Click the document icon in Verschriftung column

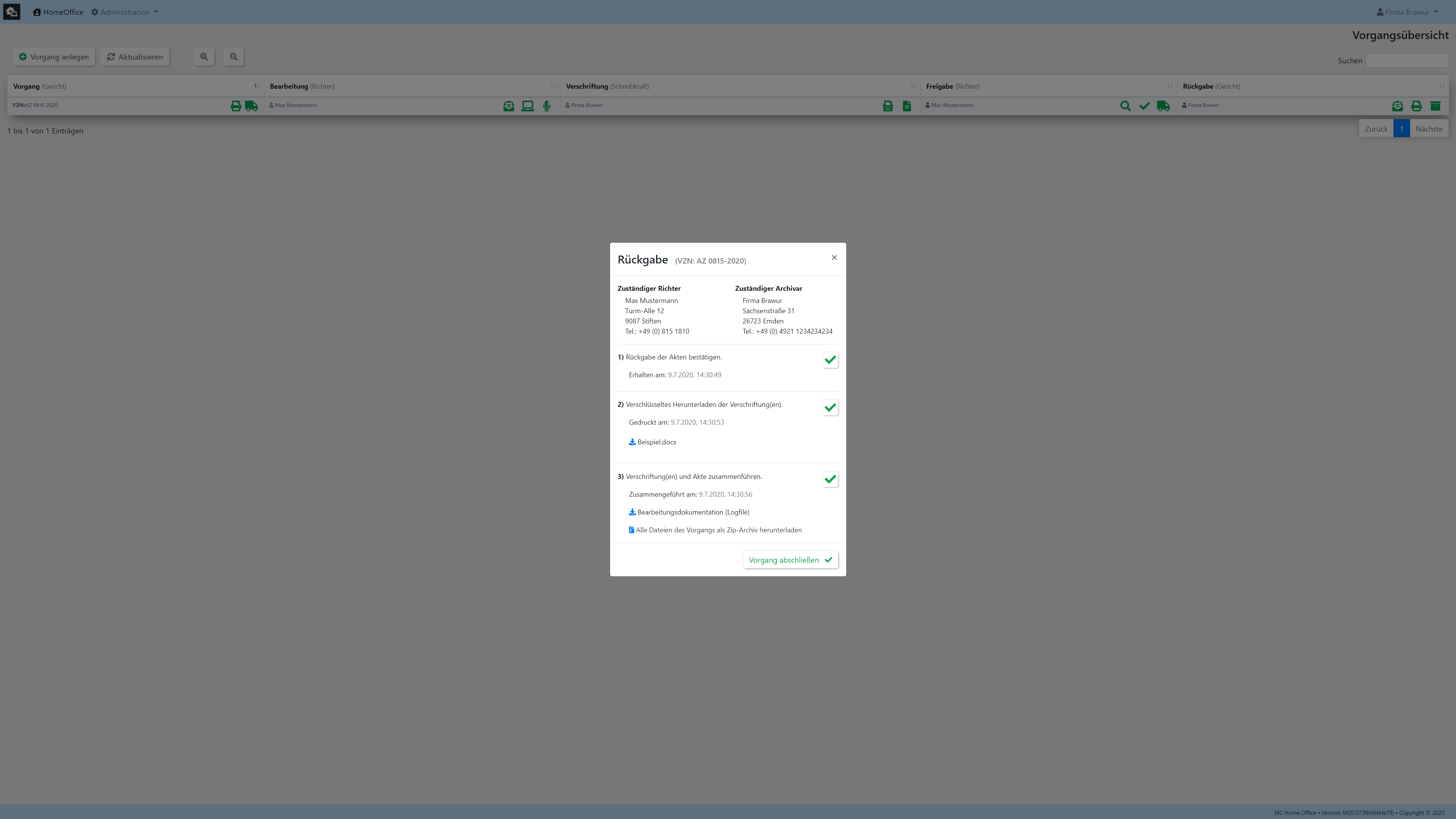[x=907, y=106]
